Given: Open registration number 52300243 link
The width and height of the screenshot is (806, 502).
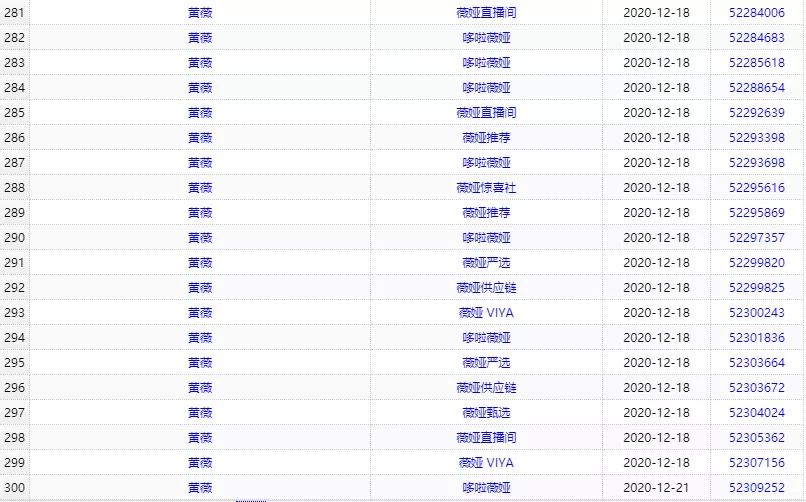Looking at the screenshot, I should [757, 312].
